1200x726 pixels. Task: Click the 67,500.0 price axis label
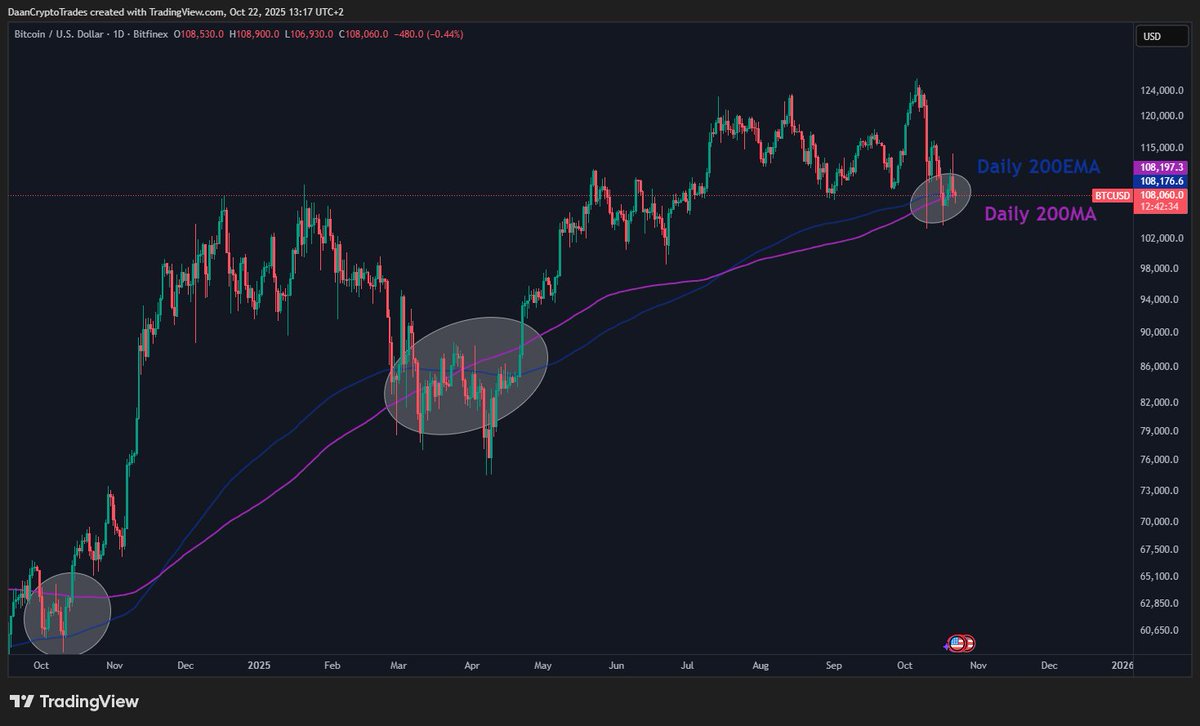click(1161, 549)
